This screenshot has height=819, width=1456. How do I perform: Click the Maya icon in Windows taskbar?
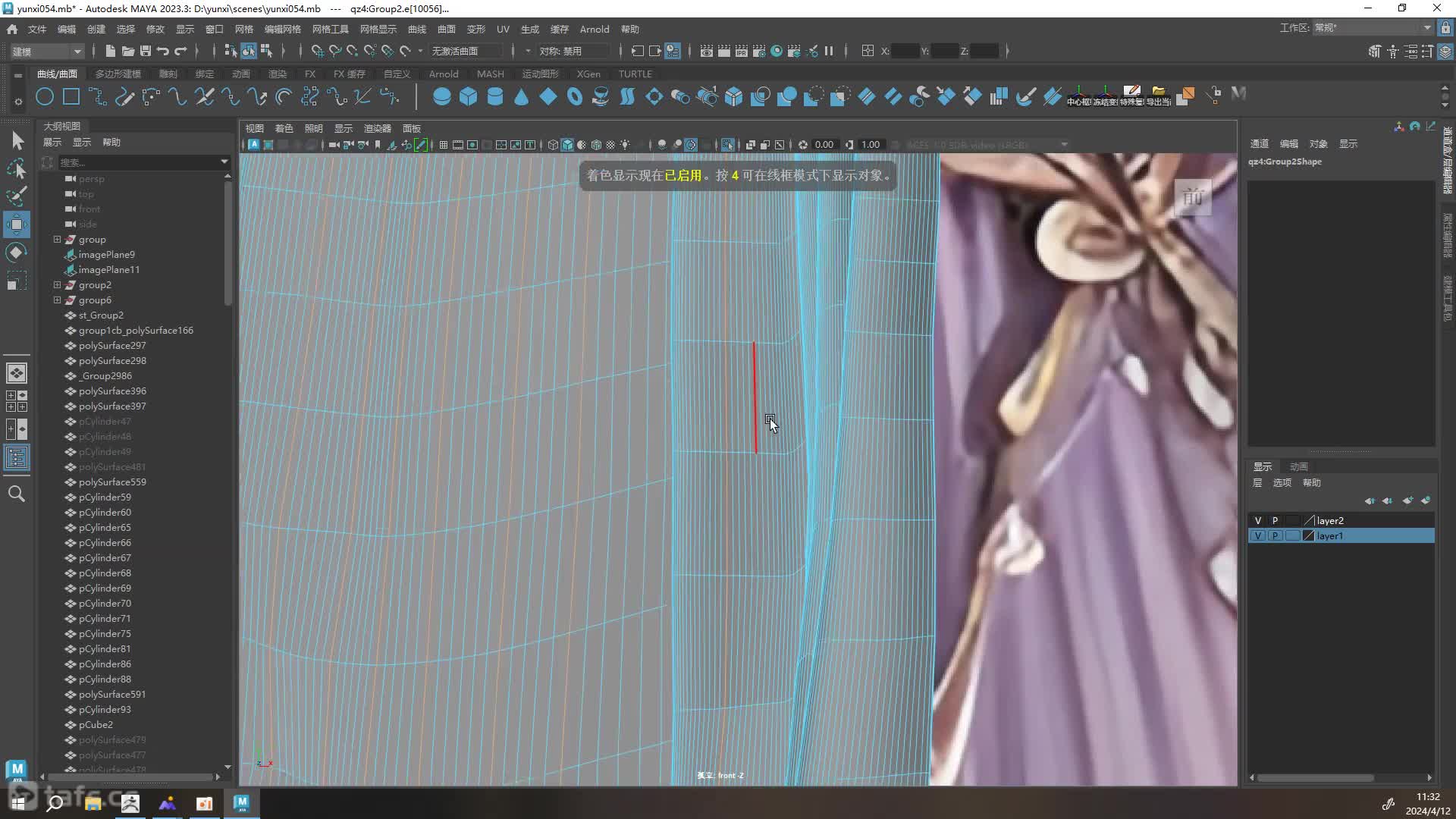[241, 803]
